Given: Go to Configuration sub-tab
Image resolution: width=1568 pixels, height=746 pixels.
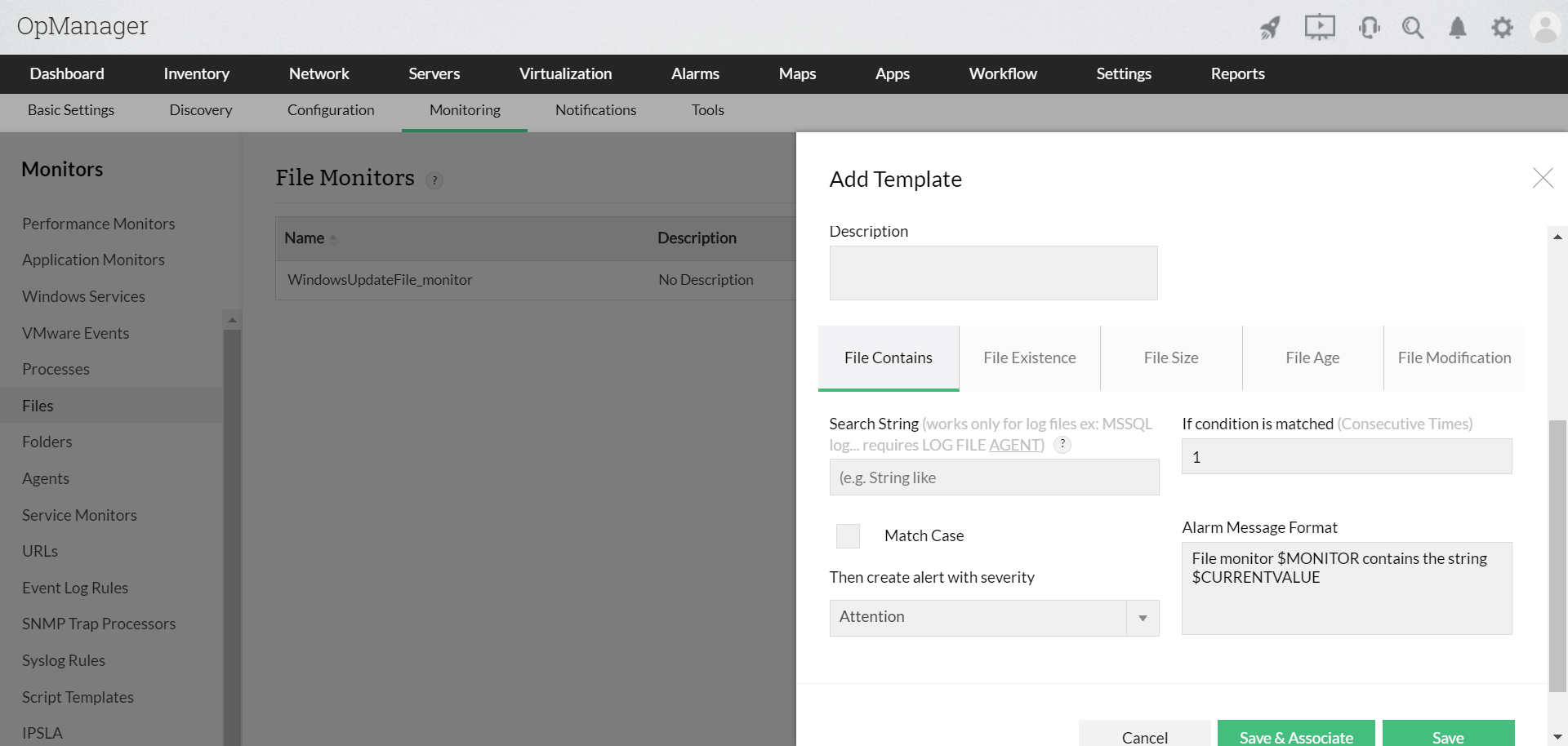Looking at the screenshot, I should (x=331, y=110).
